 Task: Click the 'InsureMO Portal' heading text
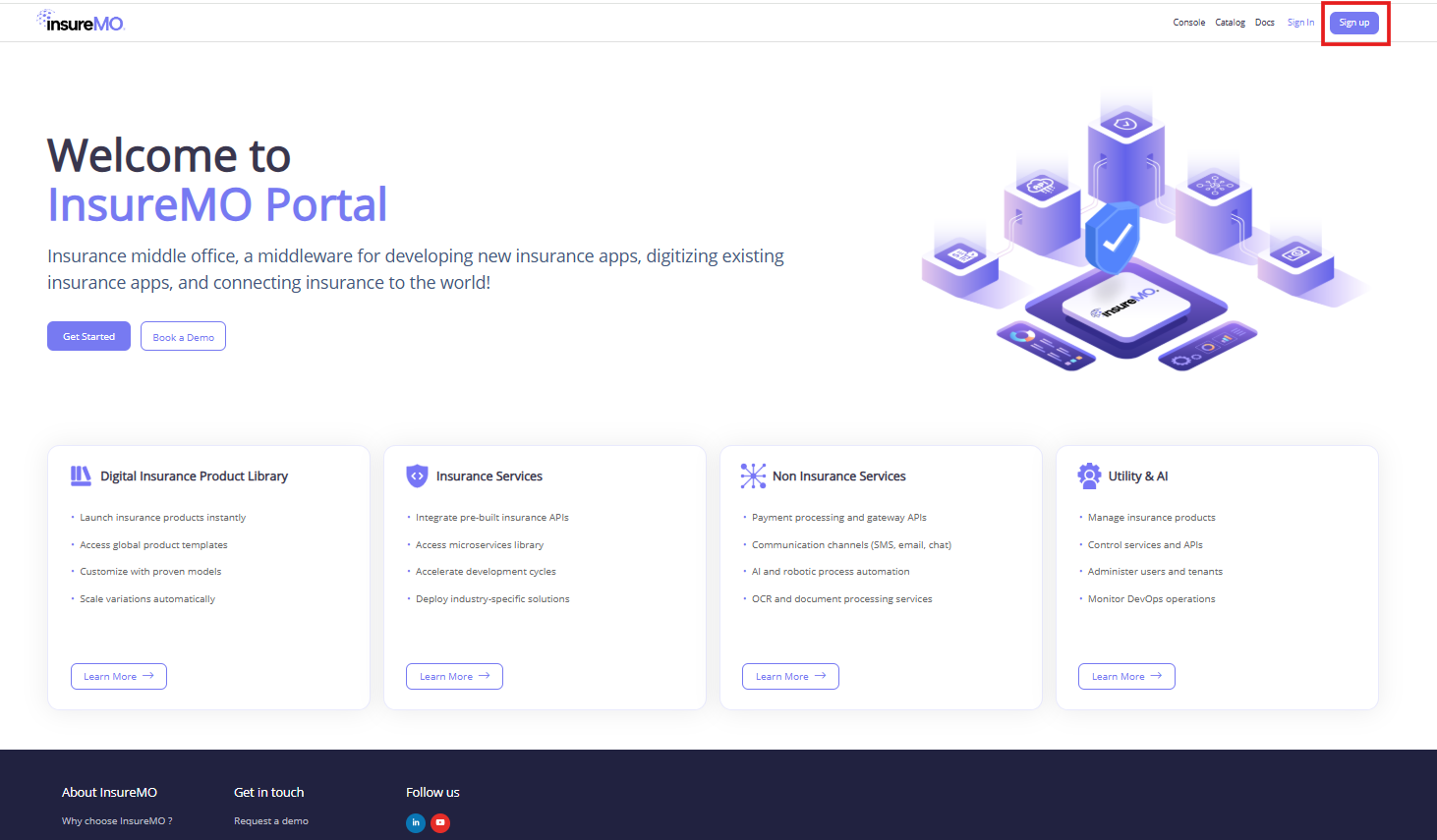tap(217, 204)
